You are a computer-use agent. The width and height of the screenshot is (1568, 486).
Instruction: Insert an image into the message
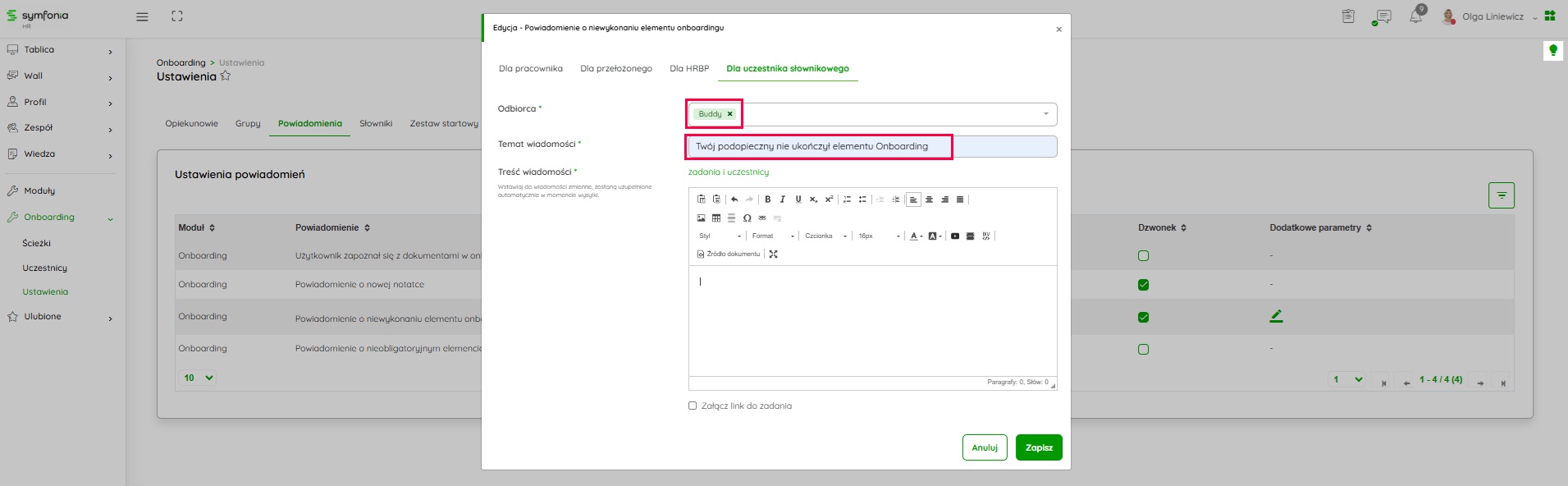click(701, 218)
